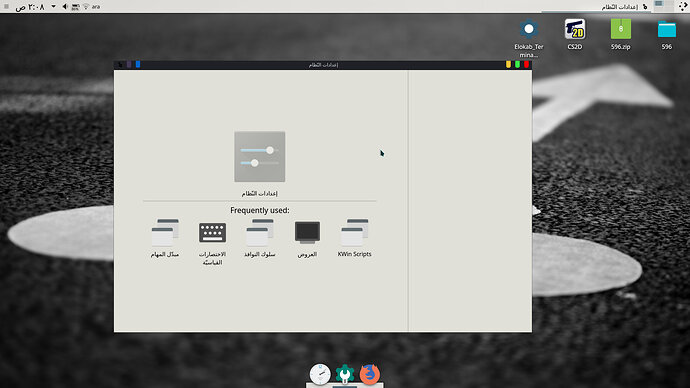This screenshot has height=388, width=690.
Task: Select the System Settings taskbar entry
Action: [596, 7]
